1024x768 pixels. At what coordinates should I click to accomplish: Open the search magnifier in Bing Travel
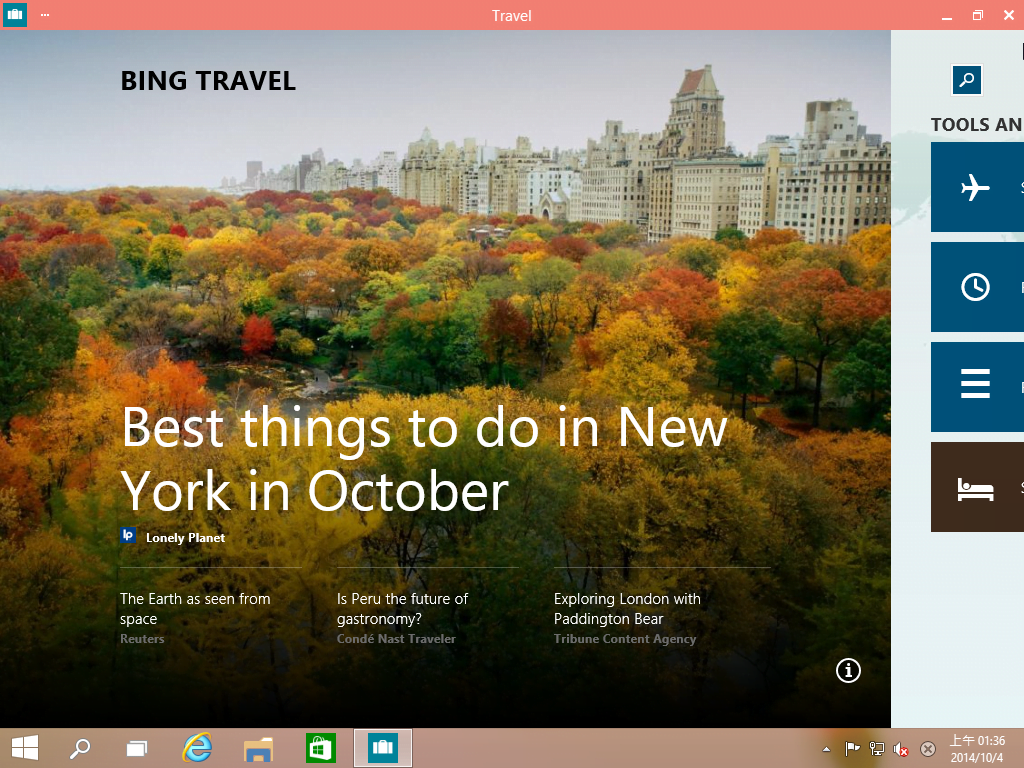pos(967,80)
